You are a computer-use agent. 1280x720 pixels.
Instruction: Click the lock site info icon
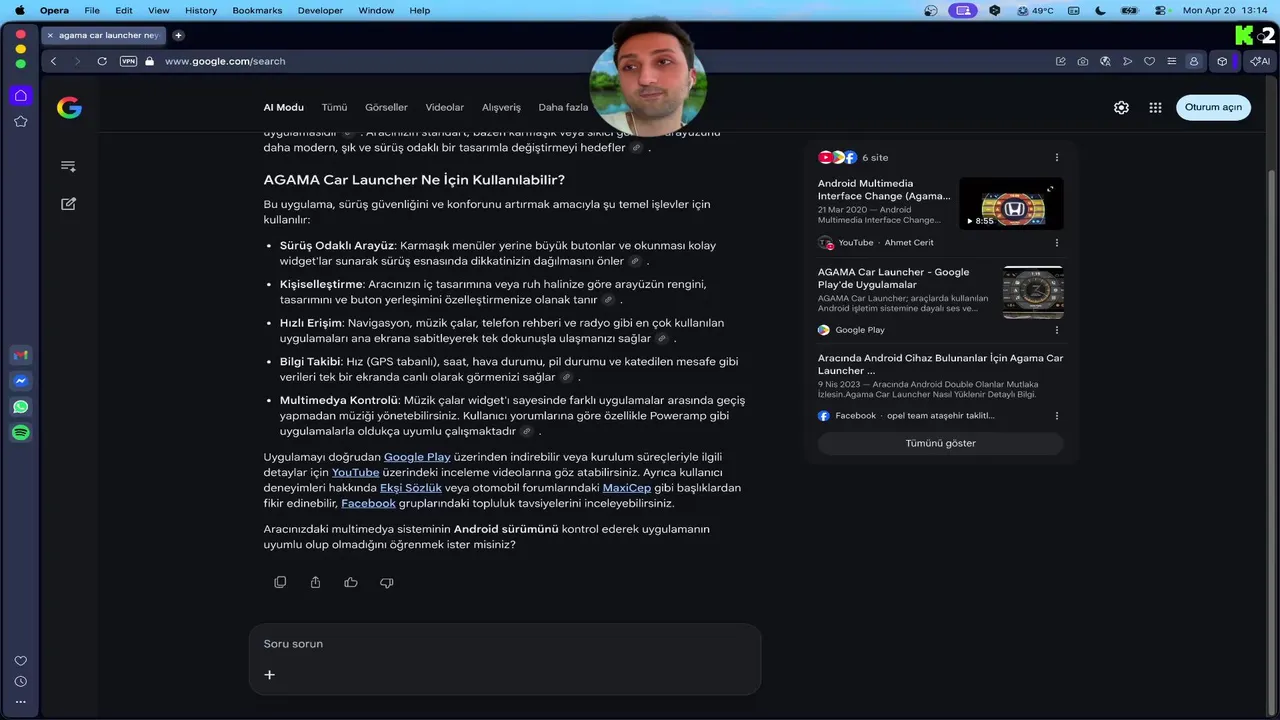point(150,61)
